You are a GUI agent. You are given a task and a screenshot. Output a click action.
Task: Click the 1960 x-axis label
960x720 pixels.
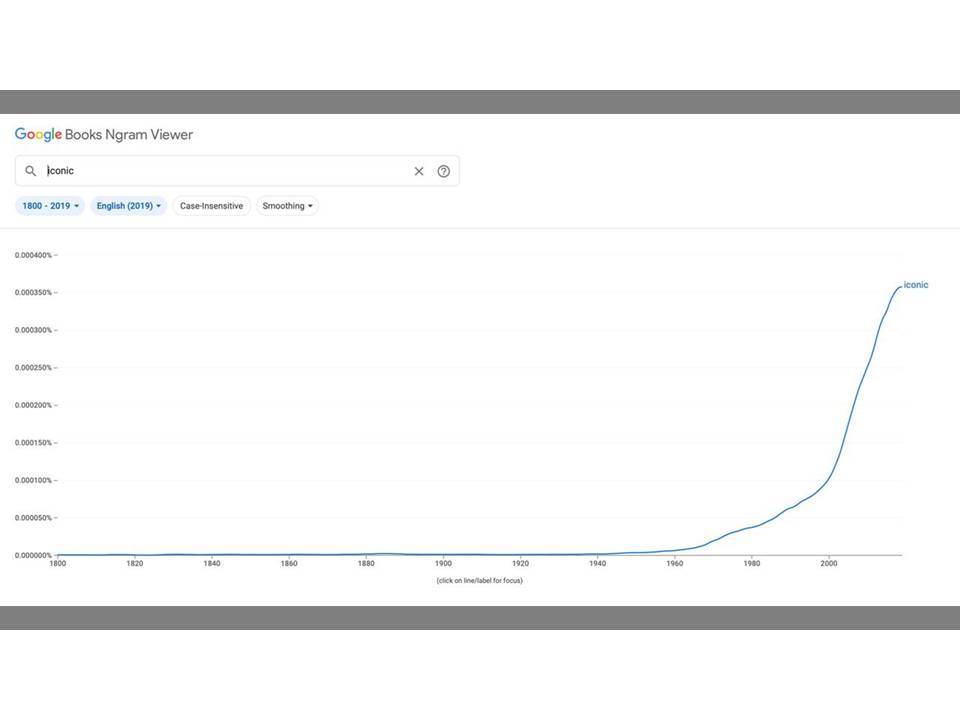click(x=675, y=564)
